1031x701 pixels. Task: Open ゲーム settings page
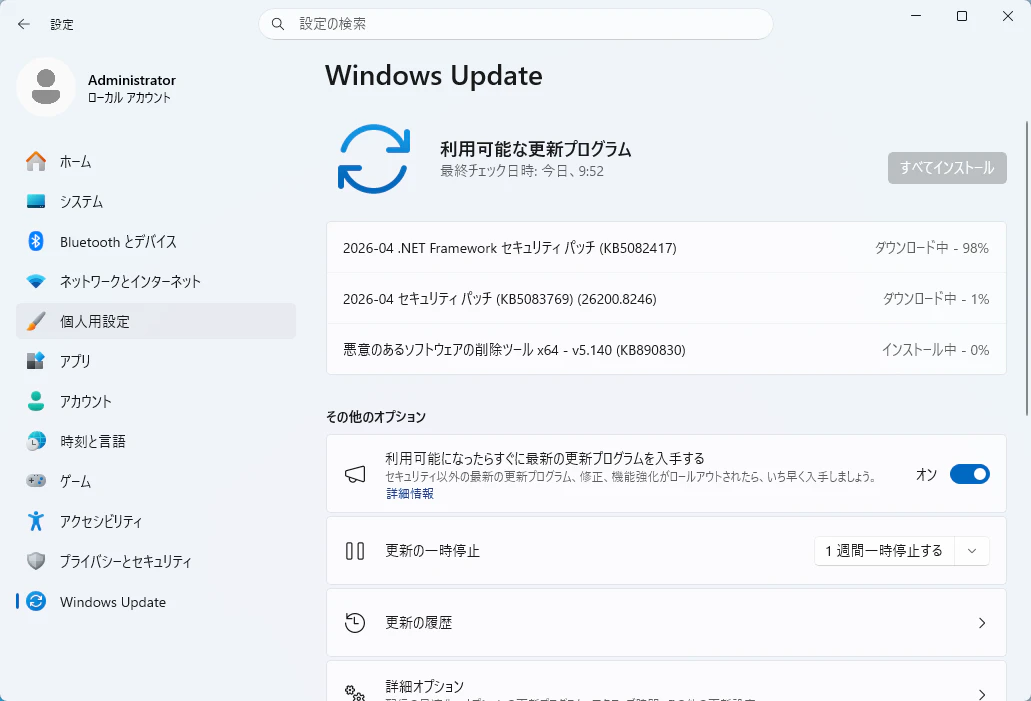click(x=156, y=481)
